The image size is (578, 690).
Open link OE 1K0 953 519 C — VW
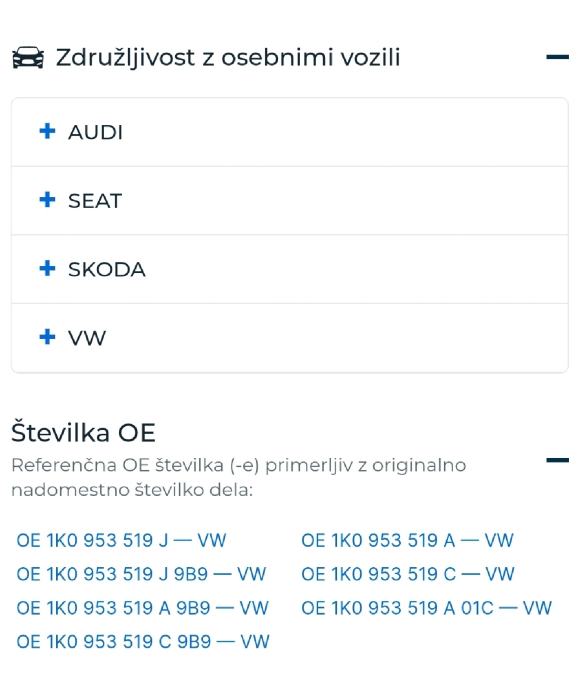(408, 574)
